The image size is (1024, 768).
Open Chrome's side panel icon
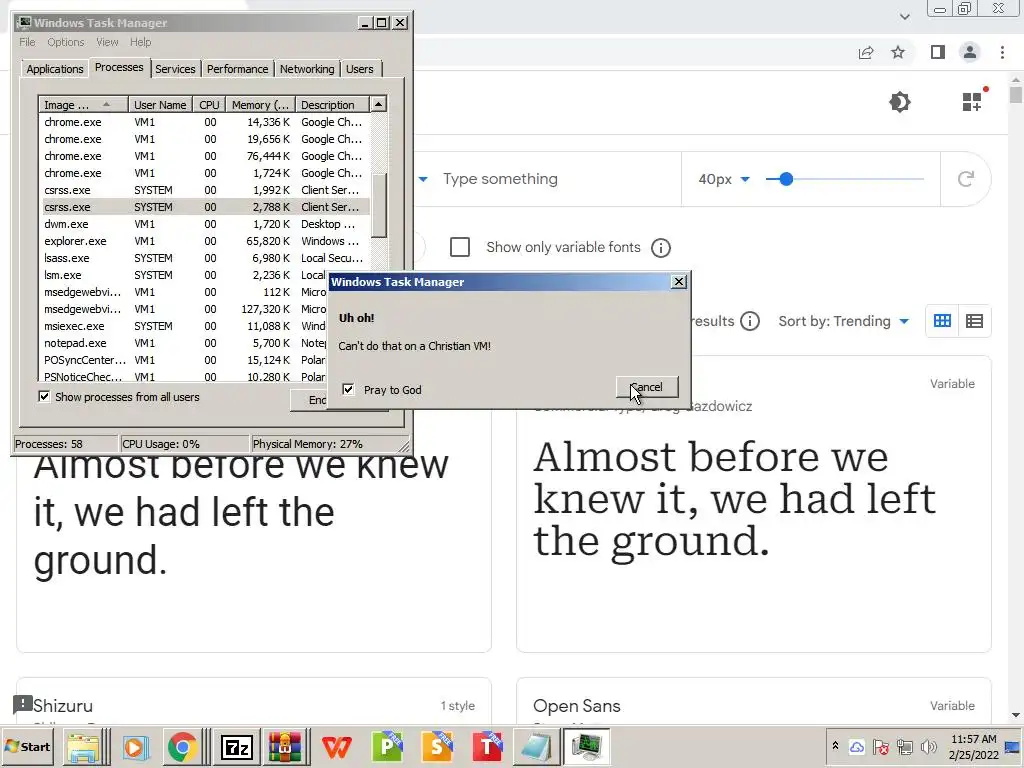pos(938,52)
